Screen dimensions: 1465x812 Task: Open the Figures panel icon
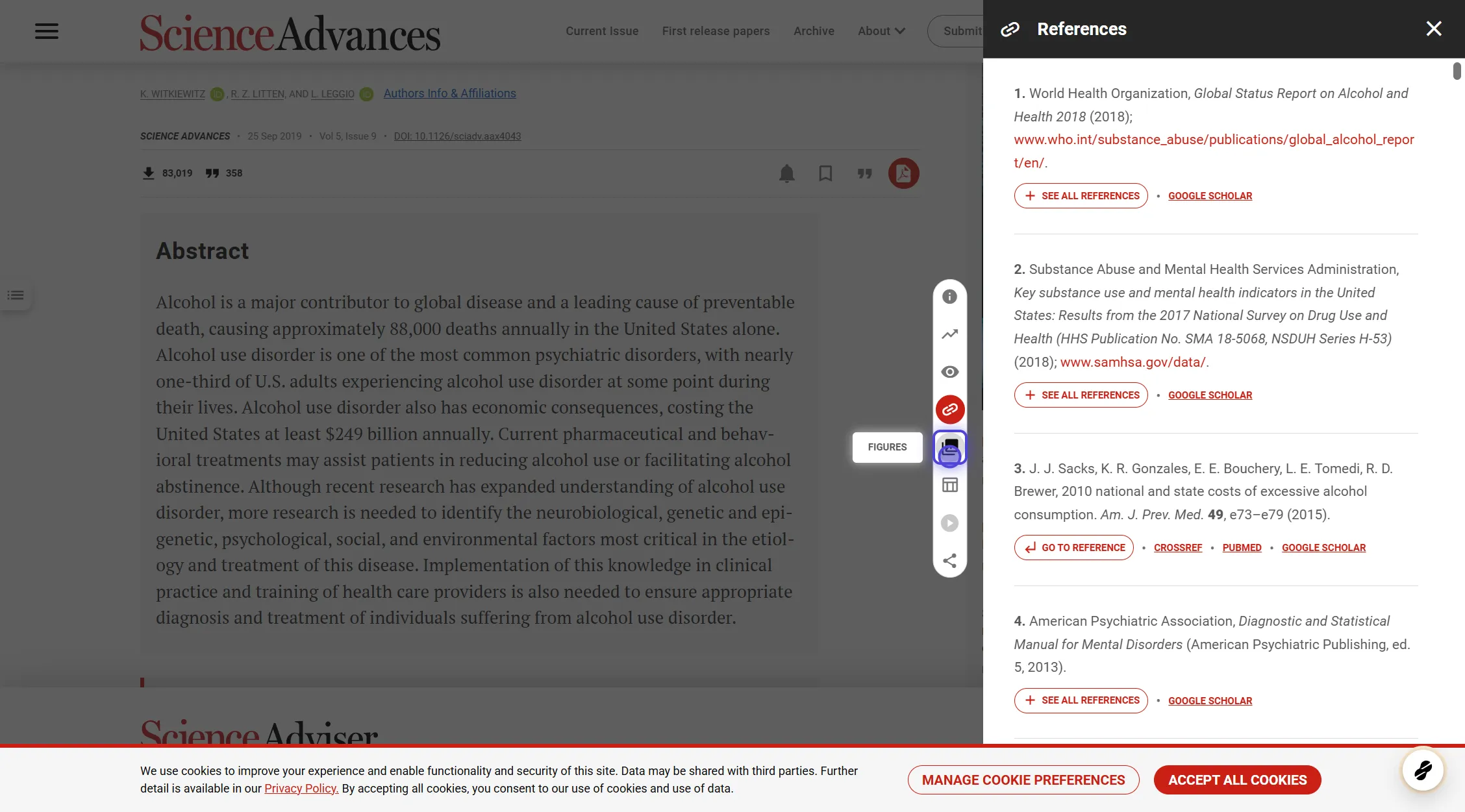tap(949, 447)
